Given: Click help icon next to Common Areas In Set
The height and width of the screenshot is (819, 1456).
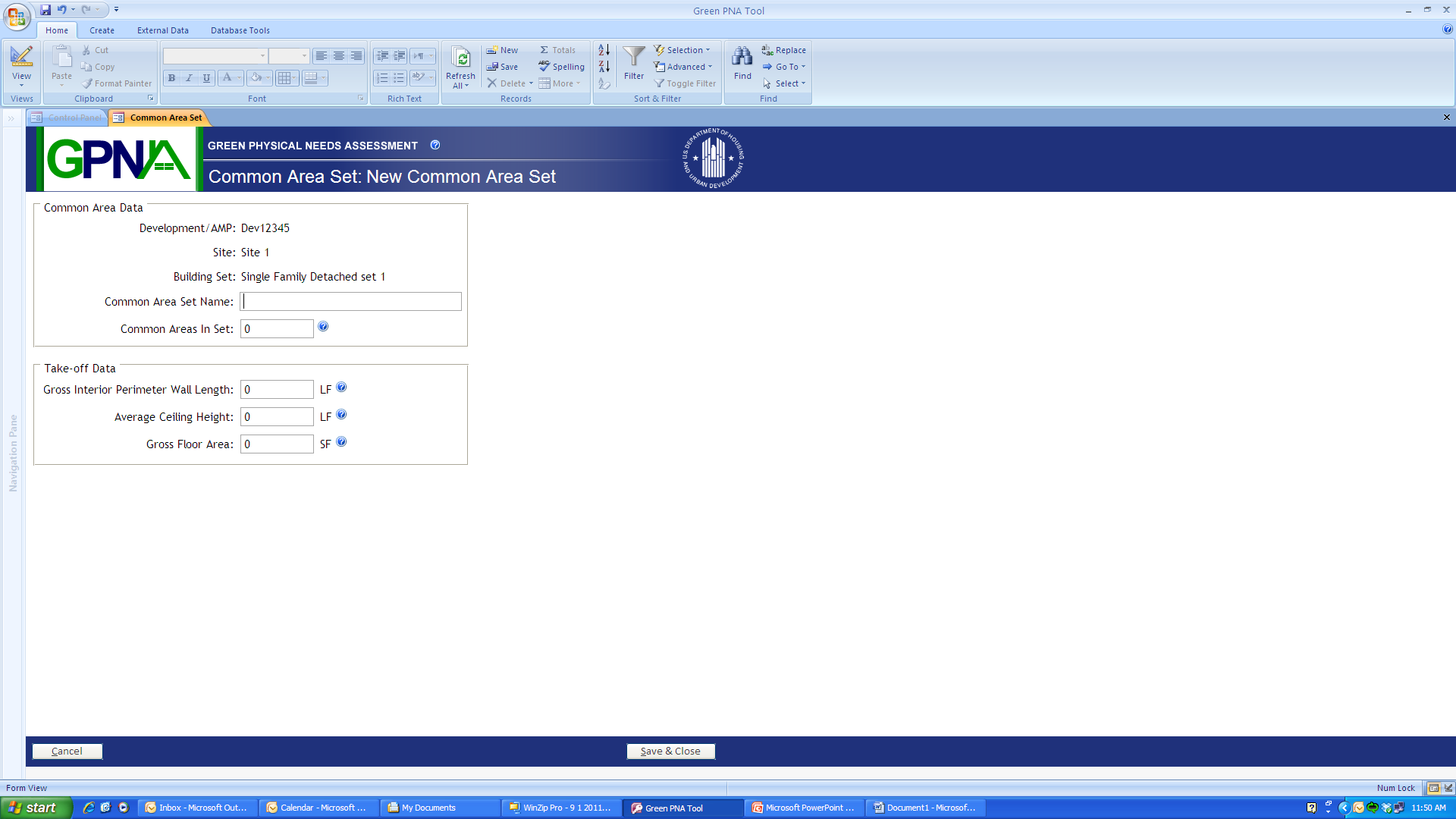Looking at the screenshot, I should click(323, 327).
